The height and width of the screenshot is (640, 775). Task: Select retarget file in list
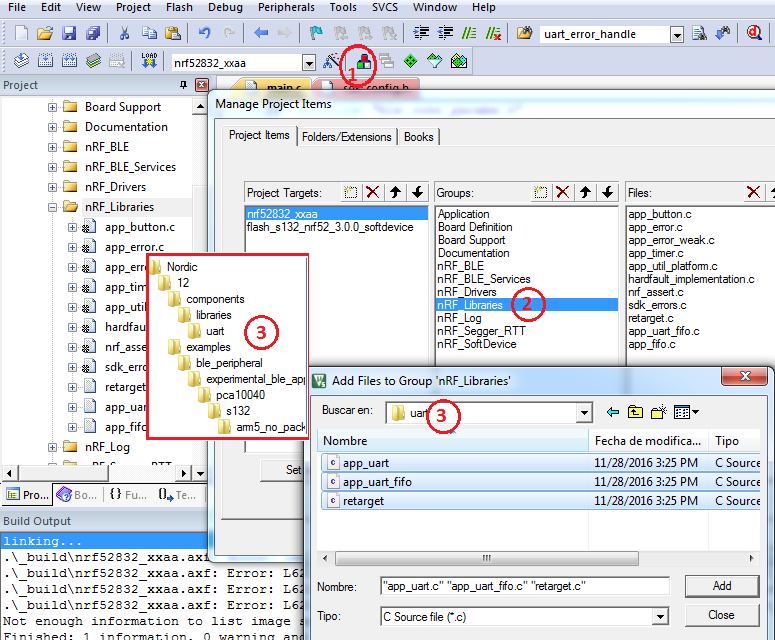[540, 501]
